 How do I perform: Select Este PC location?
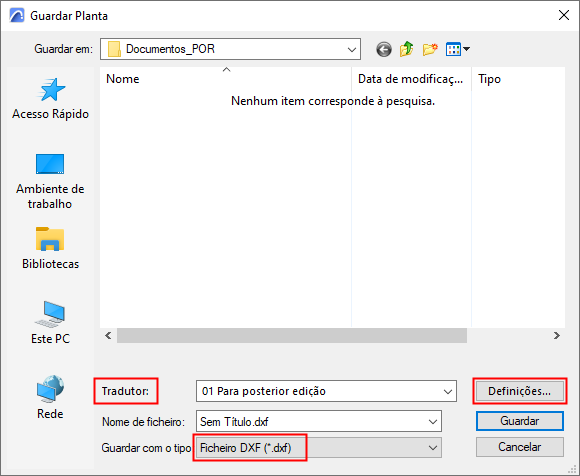[x=50, y=323]
